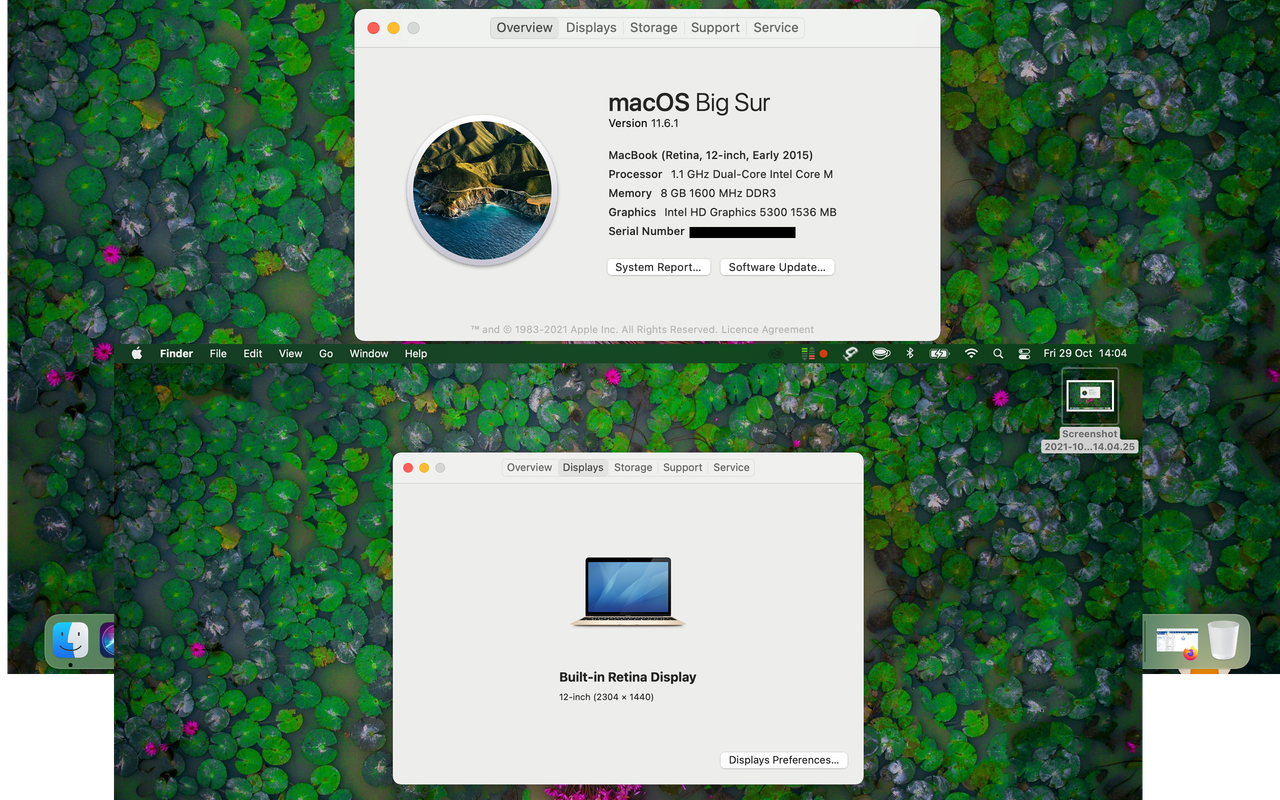Click the macOS Big Sur round logo
The height and width of the screenshot is (800, 1280).
(483, 192)
